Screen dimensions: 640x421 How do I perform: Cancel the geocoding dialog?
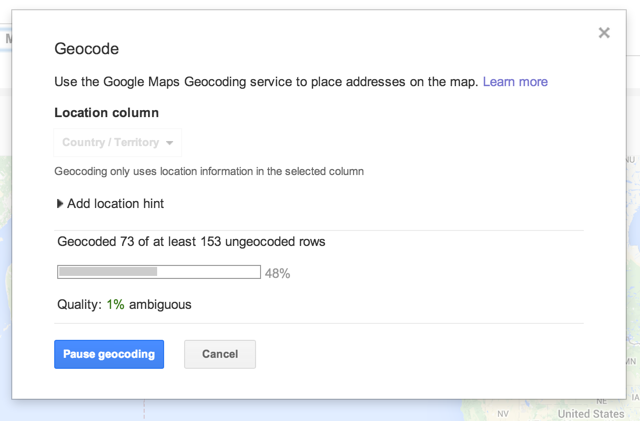click(220, 354)
